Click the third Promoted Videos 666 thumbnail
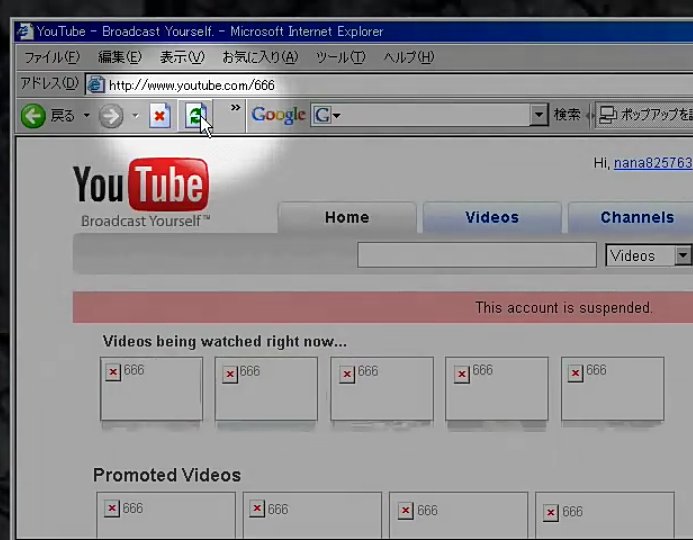 point(458,515)
